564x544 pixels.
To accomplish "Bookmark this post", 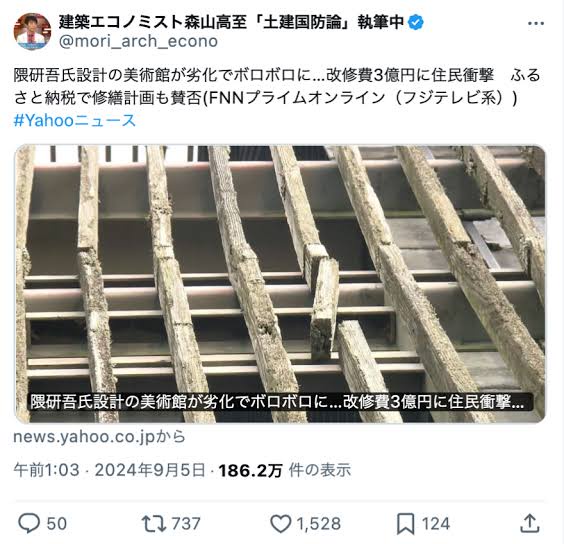I will pyautogui.click(x=405, y=524).
